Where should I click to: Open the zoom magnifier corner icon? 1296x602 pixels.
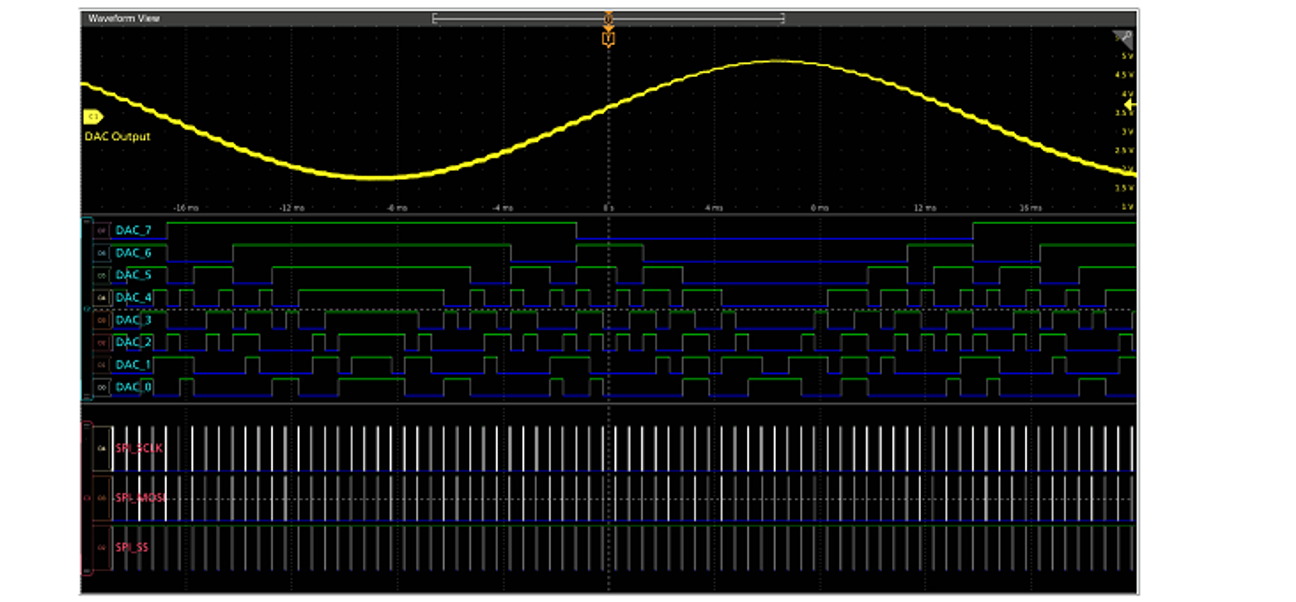pos(1124,39)
